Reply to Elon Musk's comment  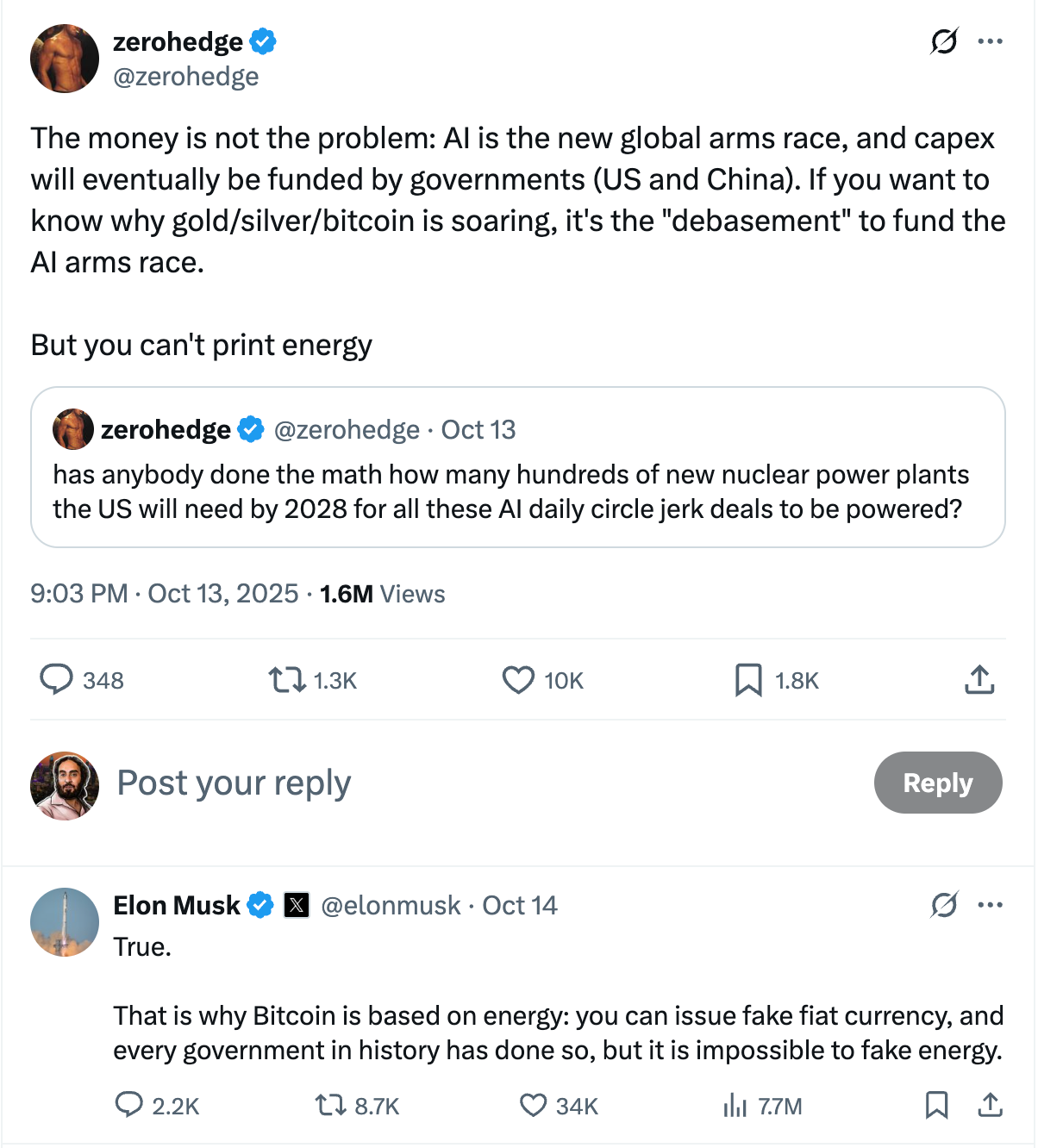pyautogui.click(x=129, y=1105)
